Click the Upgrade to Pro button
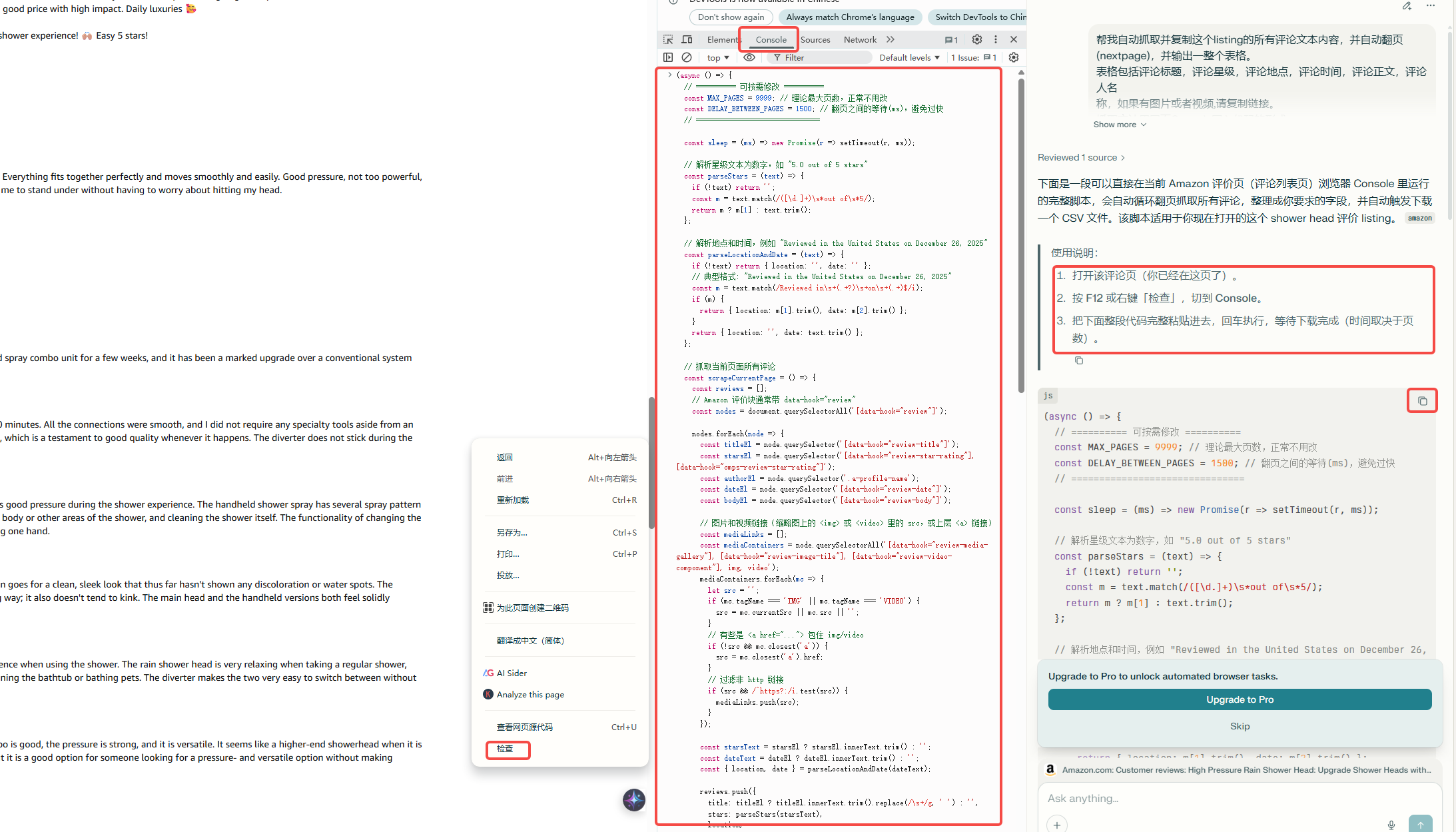1456x832 pixels. click(x=1240, y=699)
